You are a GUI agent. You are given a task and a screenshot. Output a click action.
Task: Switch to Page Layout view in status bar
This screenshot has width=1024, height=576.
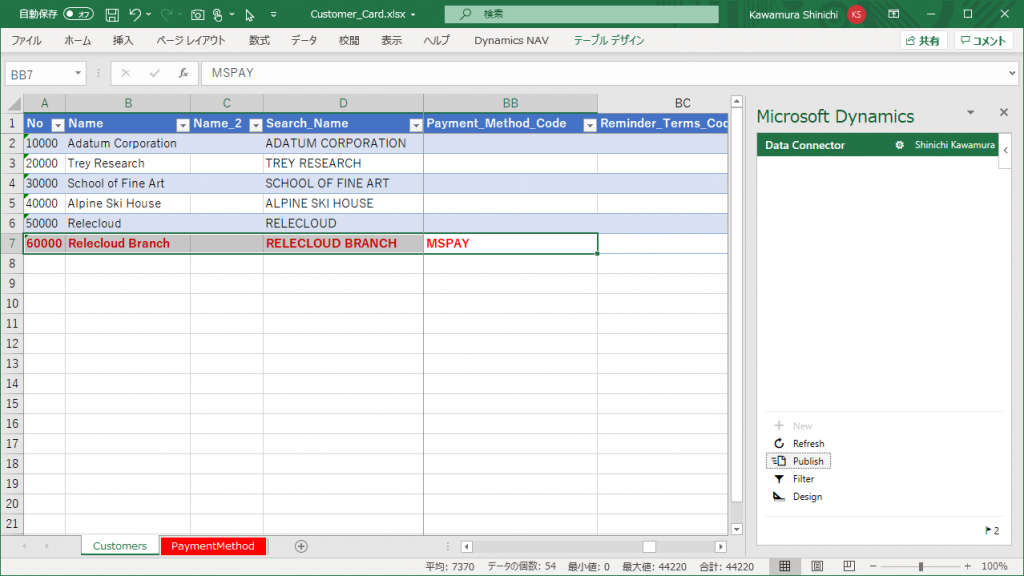click(817, 566)
